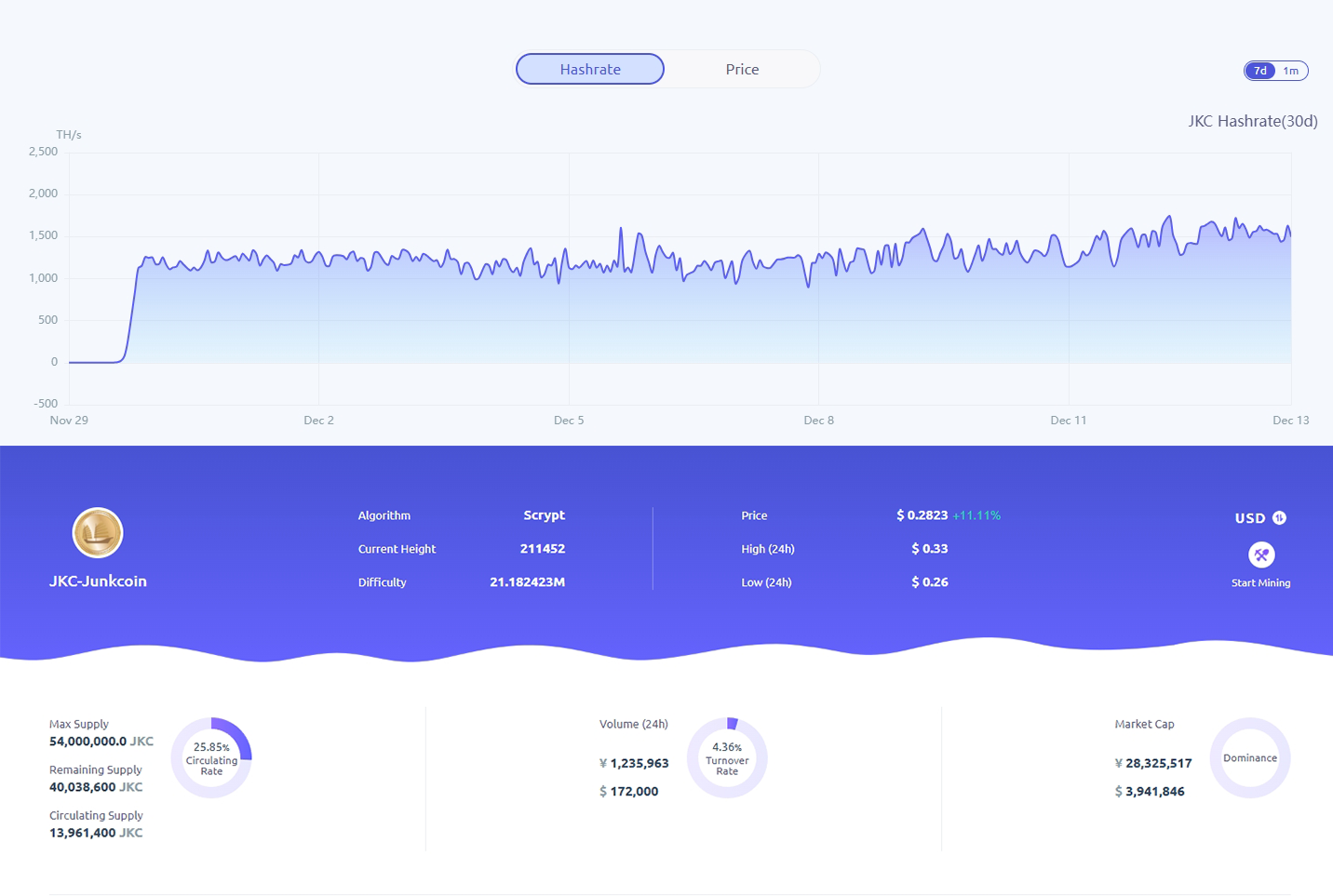Click the JKC Hashrate(30d) chart title
This screenshot has height=896, width=1333.
1252,121
